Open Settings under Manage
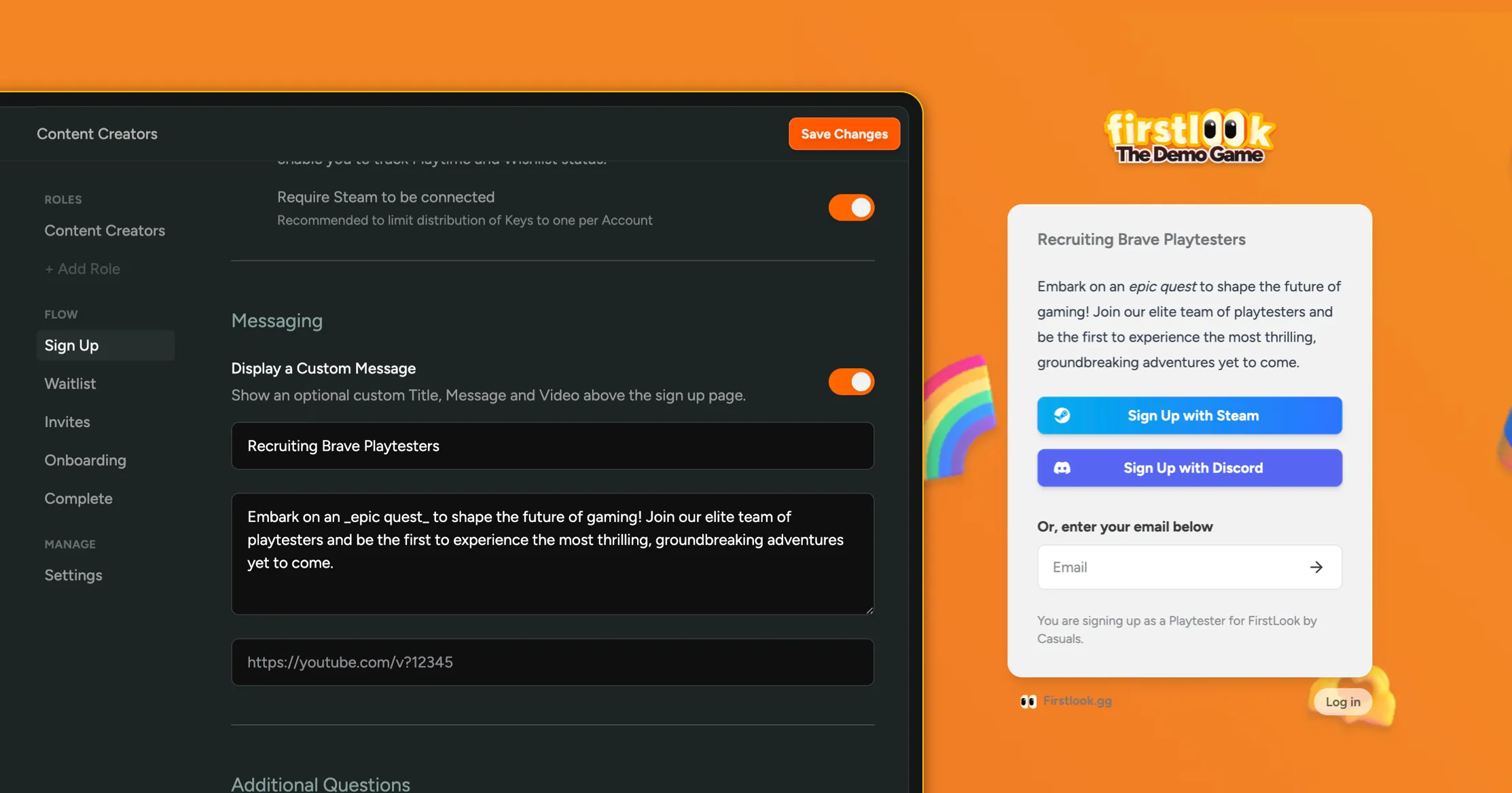 tap(73, 575)
